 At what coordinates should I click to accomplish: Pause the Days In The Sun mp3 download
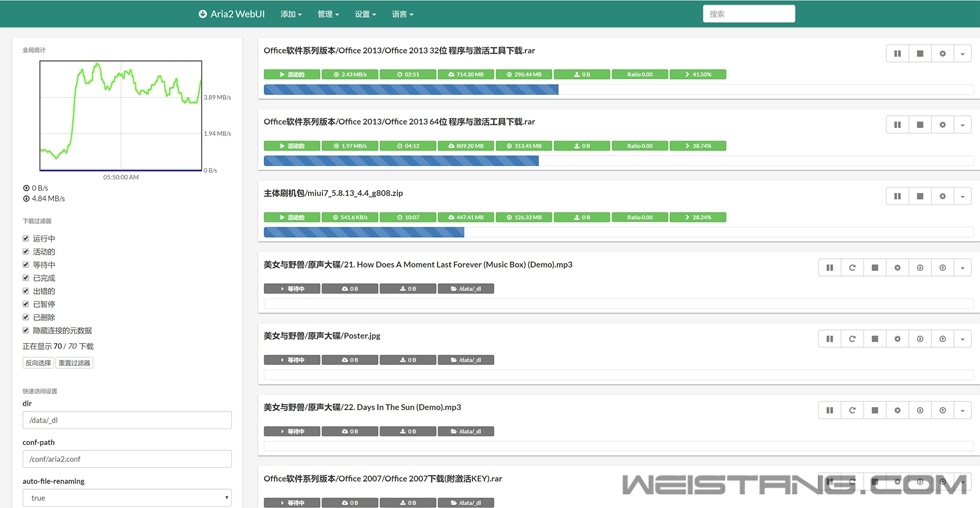[x=830, y=411]
